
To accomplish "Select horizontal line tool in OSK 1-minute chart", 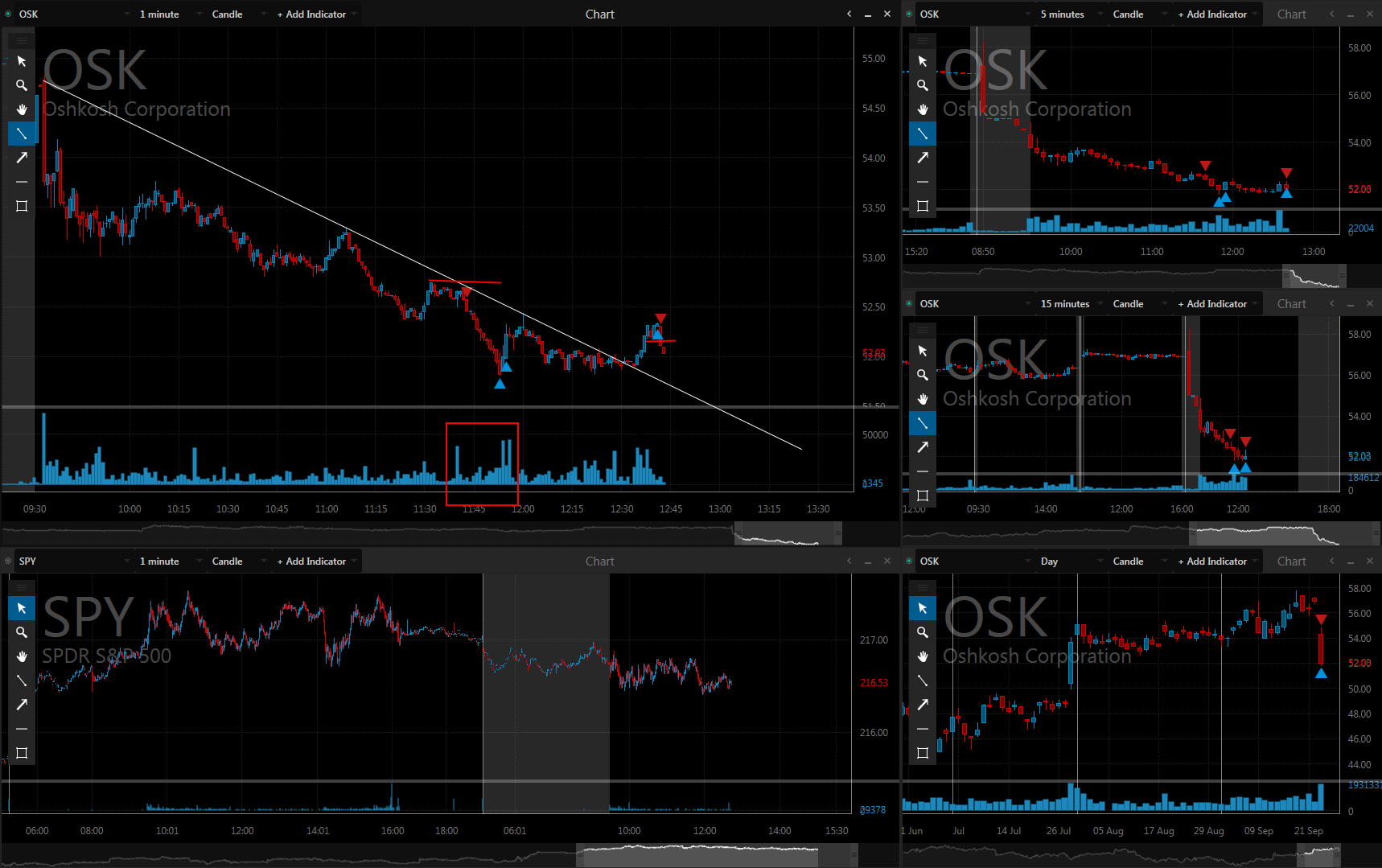I will coord(22,182).
